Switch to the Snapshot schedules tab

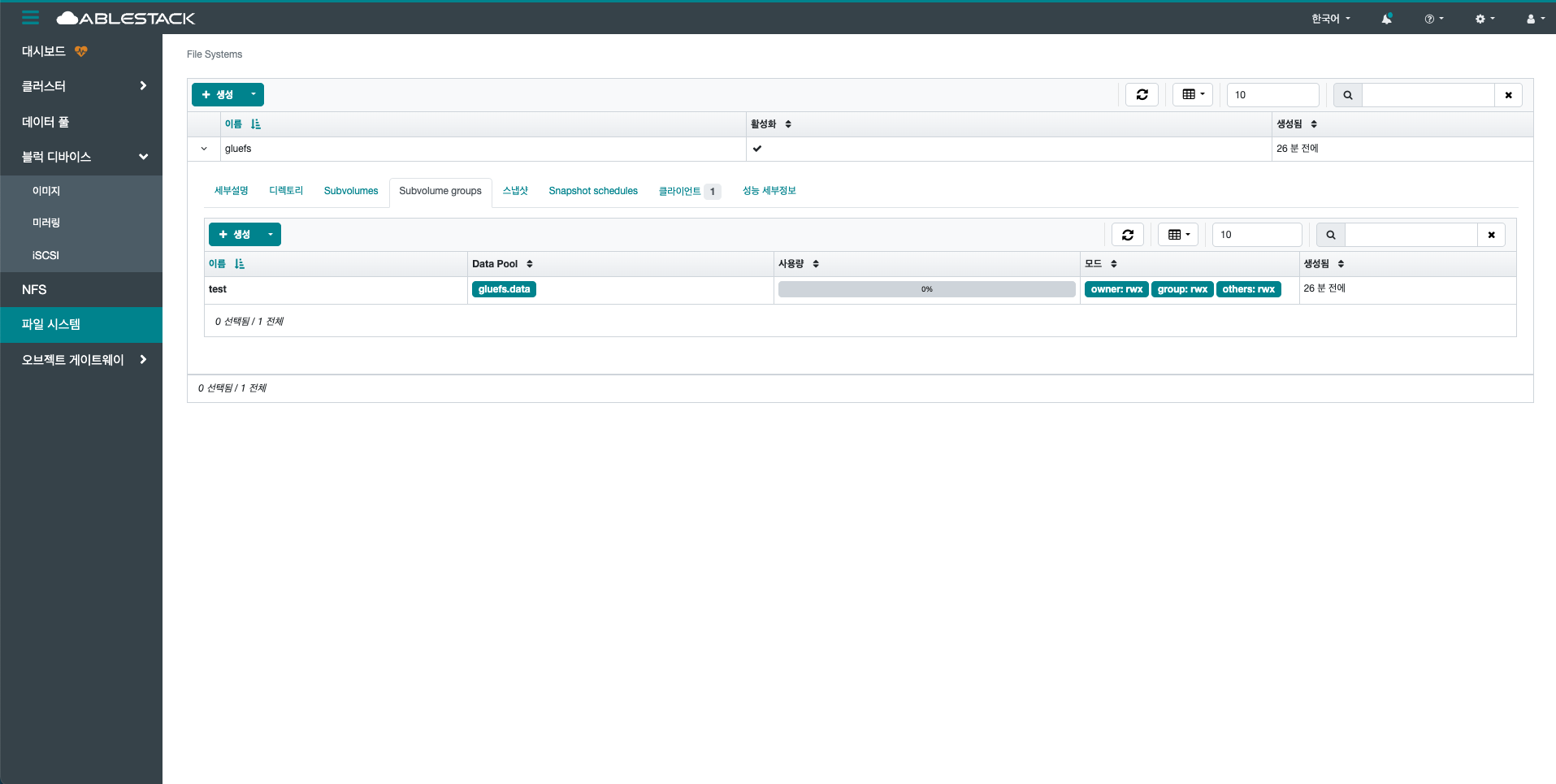[592, 191]
